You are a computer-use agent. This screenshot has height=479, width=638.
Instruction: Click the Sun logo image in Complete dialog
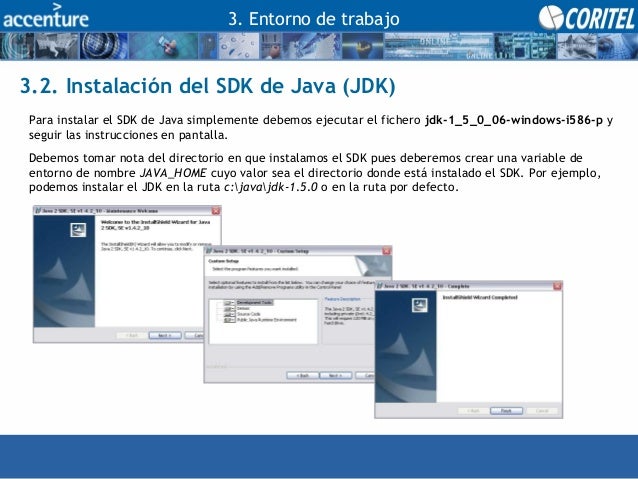(x=420, y=305)
